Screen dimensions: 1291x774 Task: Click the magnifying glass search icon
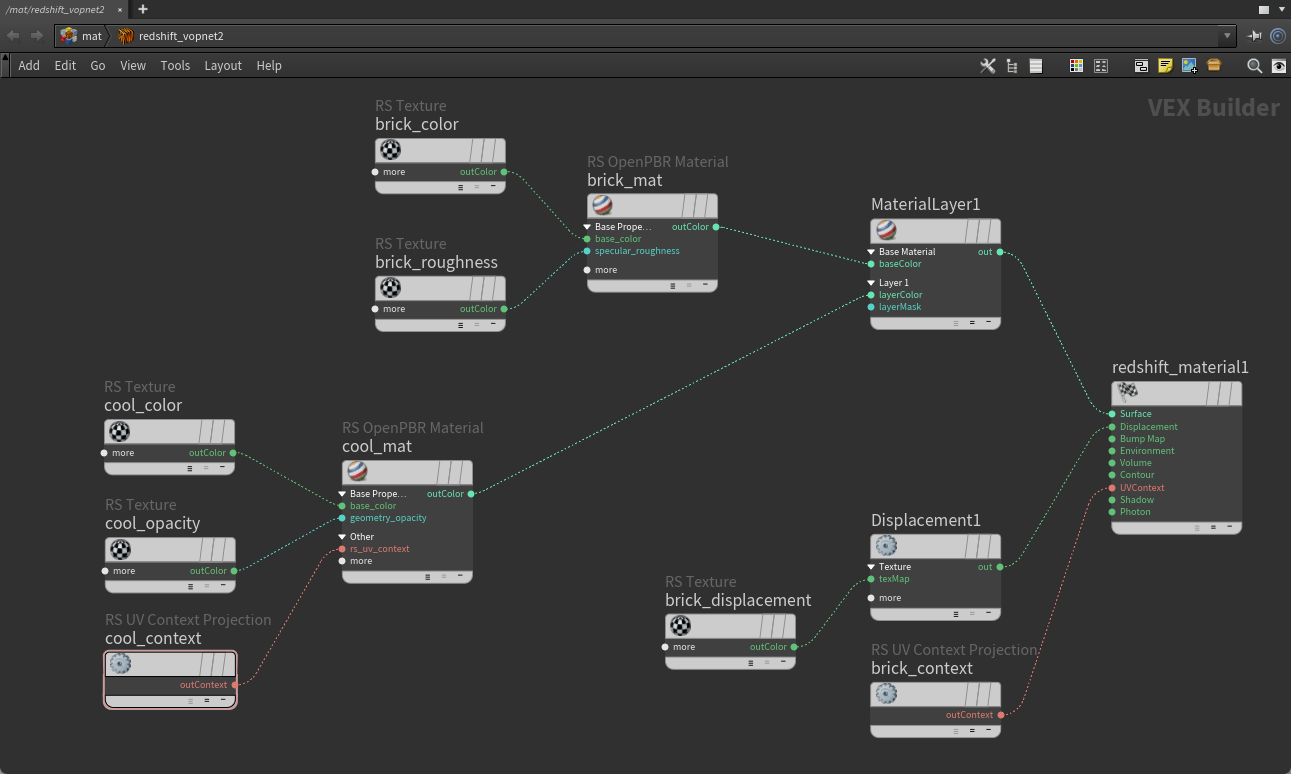coord(1254,66)
